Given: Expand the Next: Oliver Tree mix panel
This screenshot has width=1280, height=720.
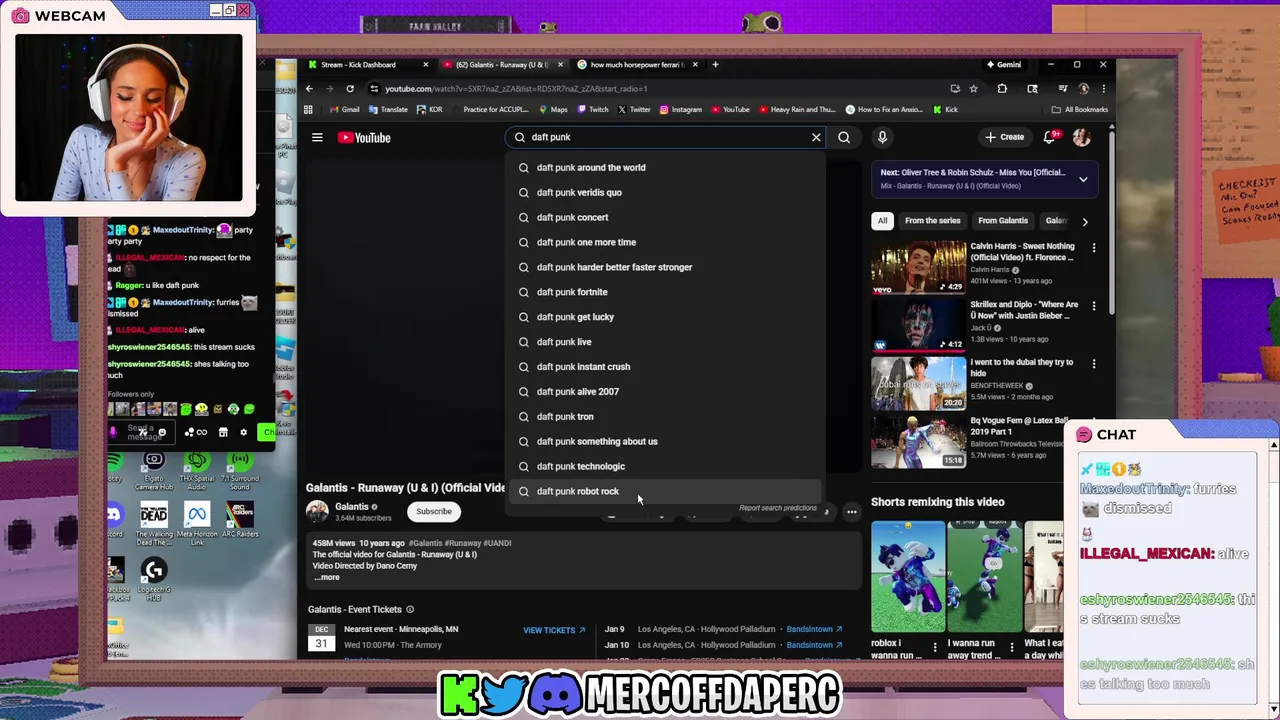Looking at the screenshot, I should point(1083,179).
